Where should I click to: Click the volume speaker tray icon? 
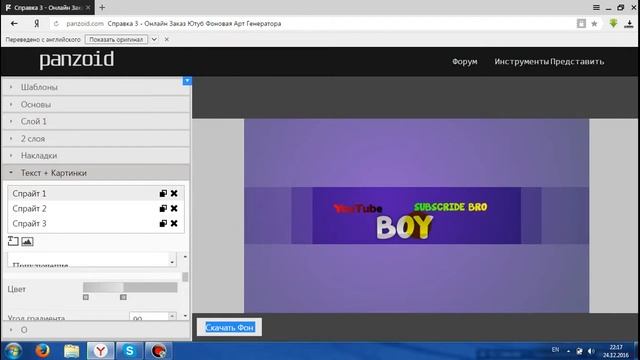click(591, 351)
